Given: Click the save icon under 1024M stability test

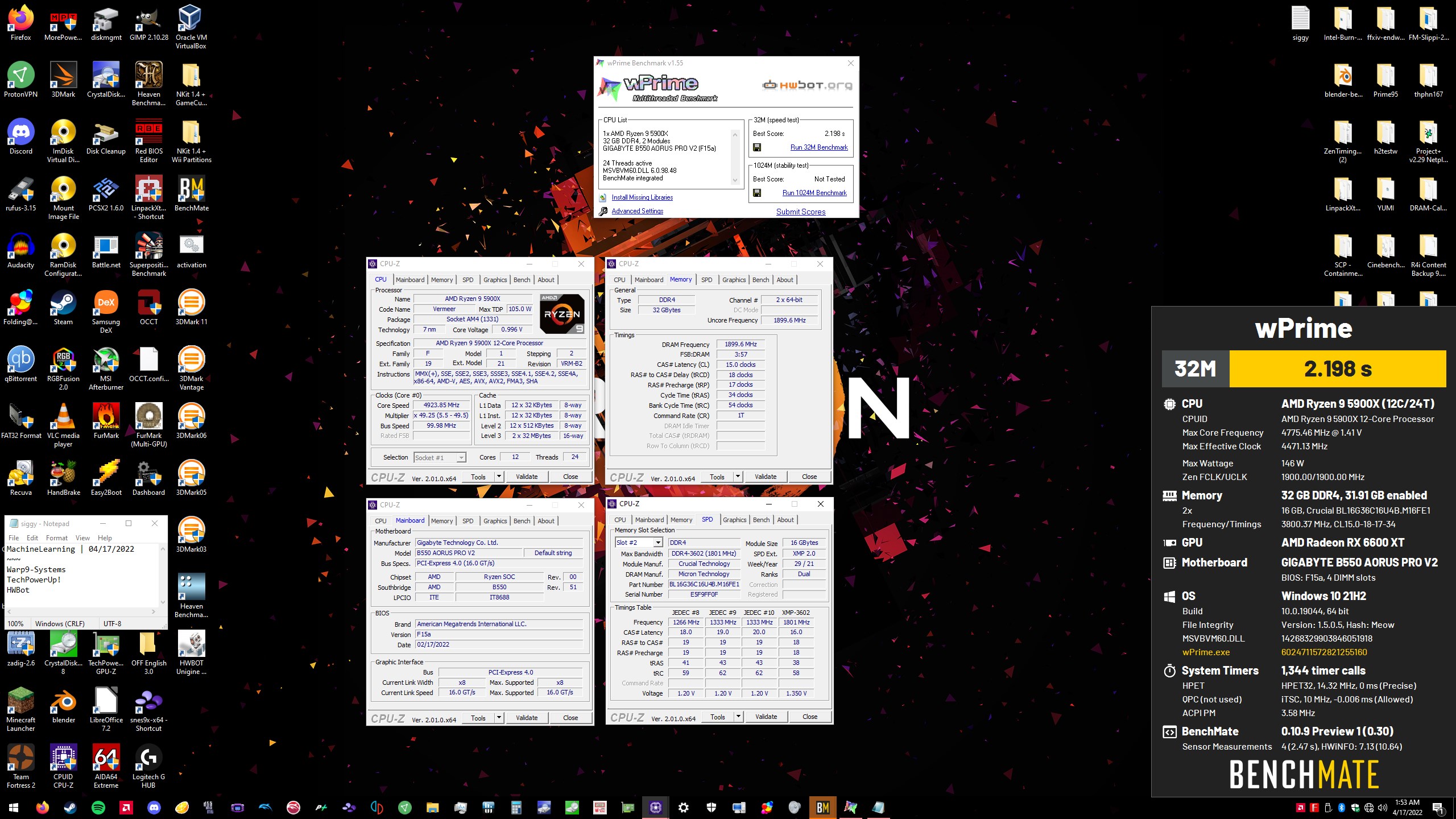Looking at the screenshot, I should pyautogui.click(x=757, y=193).
